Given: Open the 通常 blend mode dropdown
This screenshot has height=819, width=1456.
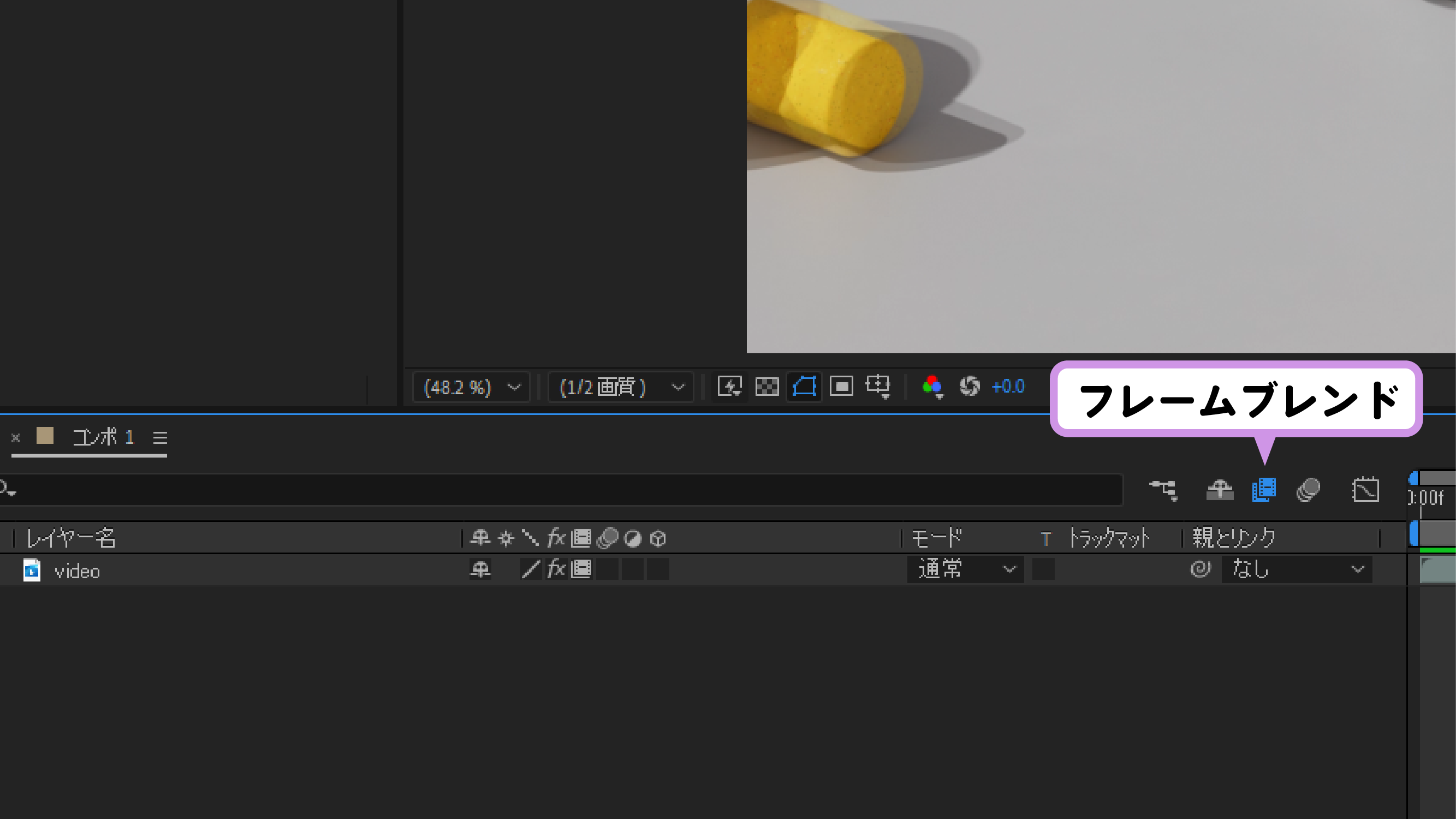Looking at the screenshot, I should [x=965, y=569].
